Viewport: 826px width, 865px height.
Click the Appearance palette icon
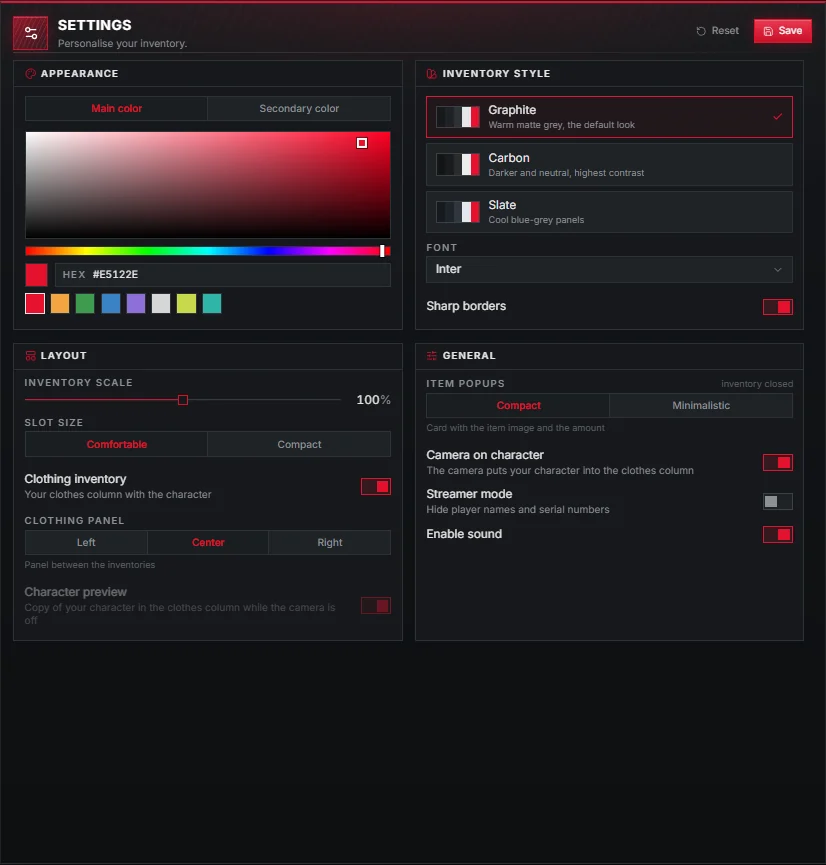(30, 73)
